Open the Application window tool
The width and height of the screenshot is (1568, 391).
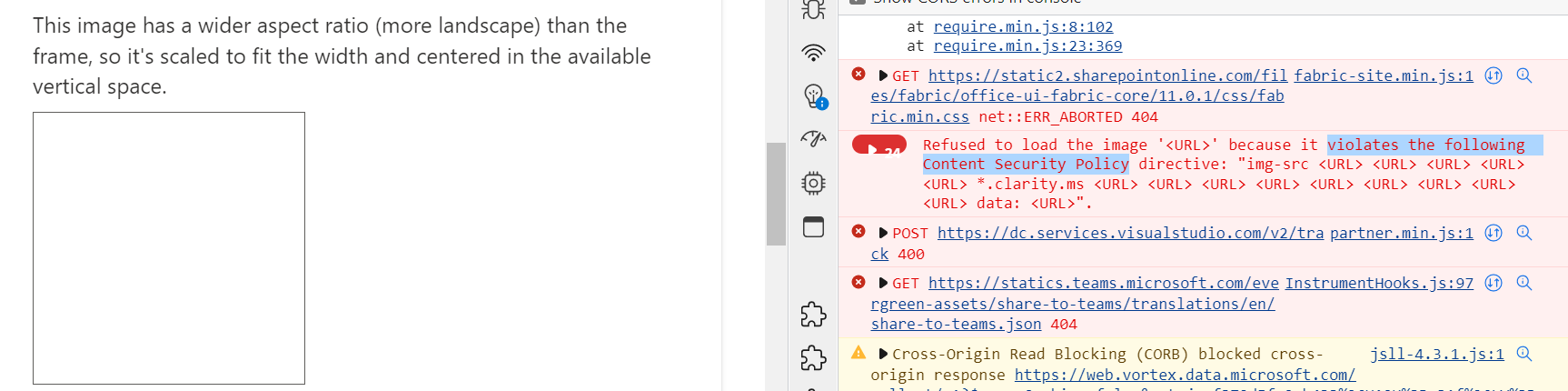(x=813, y=226)
